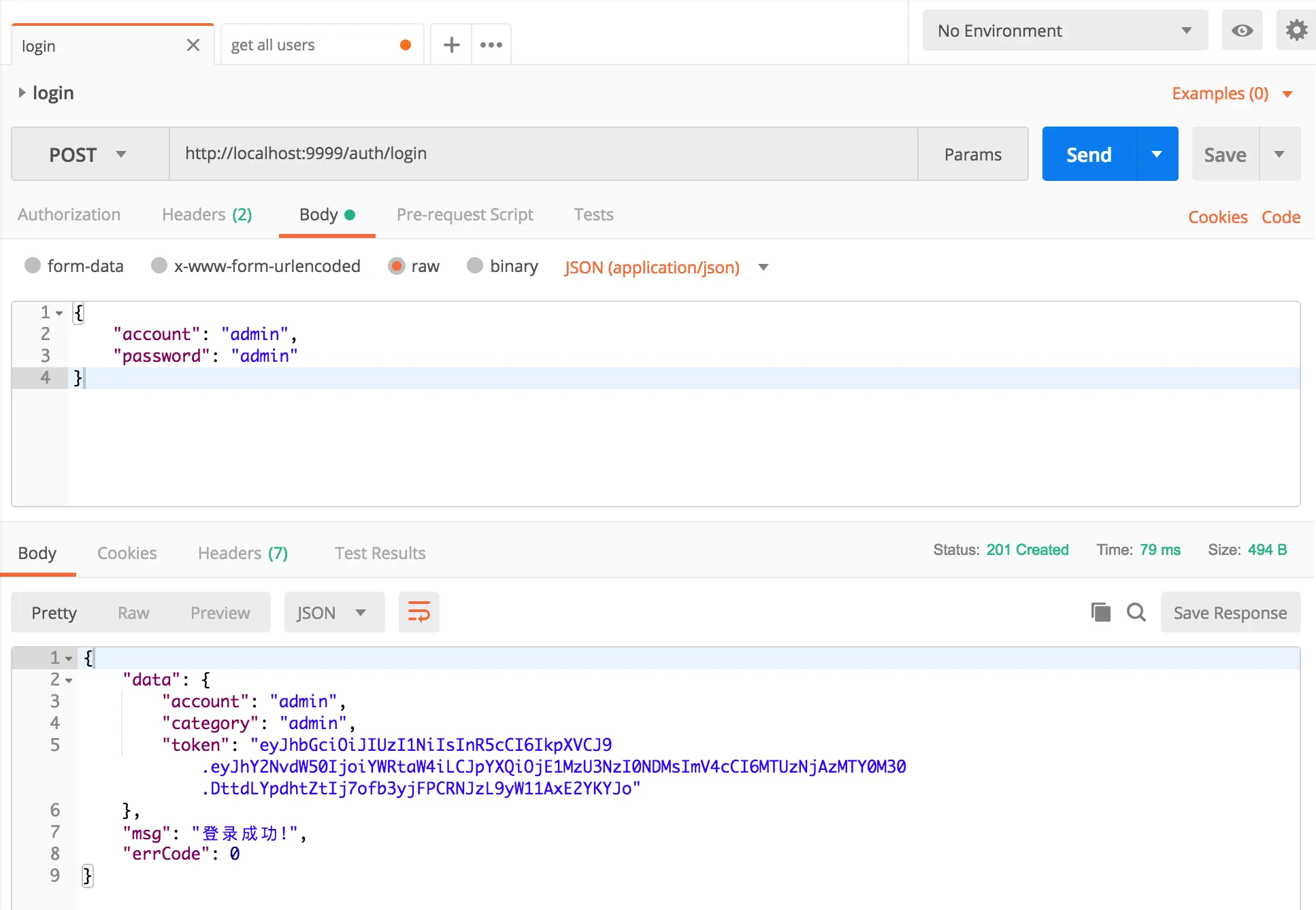Expand the login request description arrow
This screenshot has height=910, width=1316.
22,92
